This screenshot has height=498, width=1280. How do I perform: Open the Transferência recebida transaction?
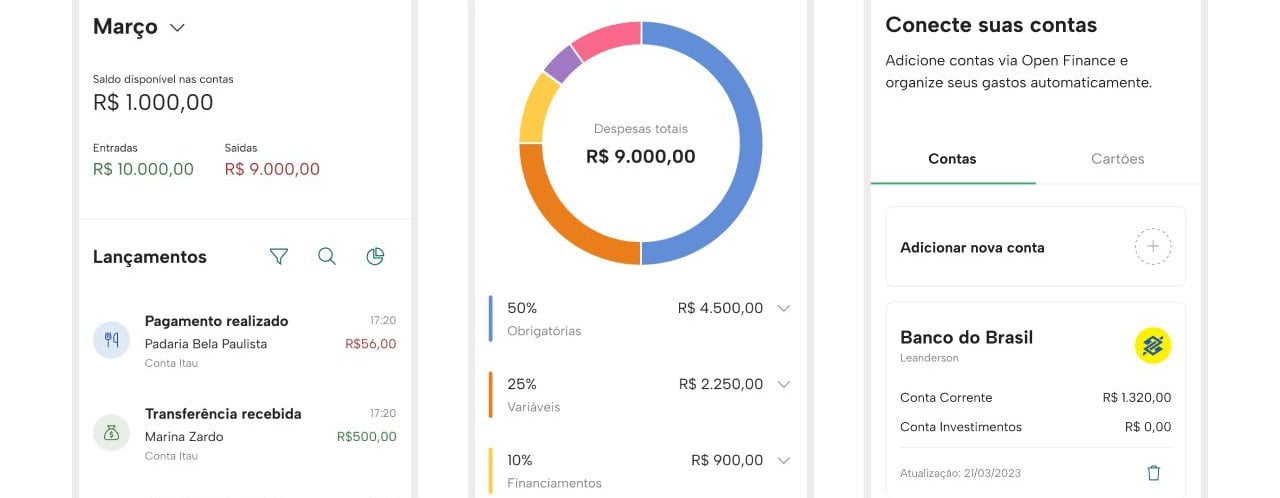[223, 414]
